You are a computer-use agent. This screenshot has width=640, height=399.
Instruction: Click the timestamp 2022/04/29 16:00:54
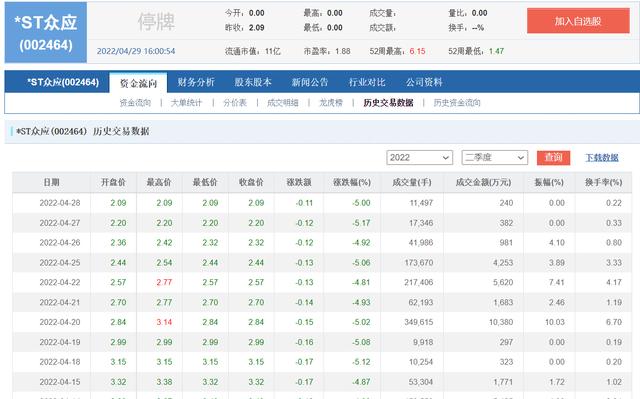pyautogui.click(x=136, y=51)
